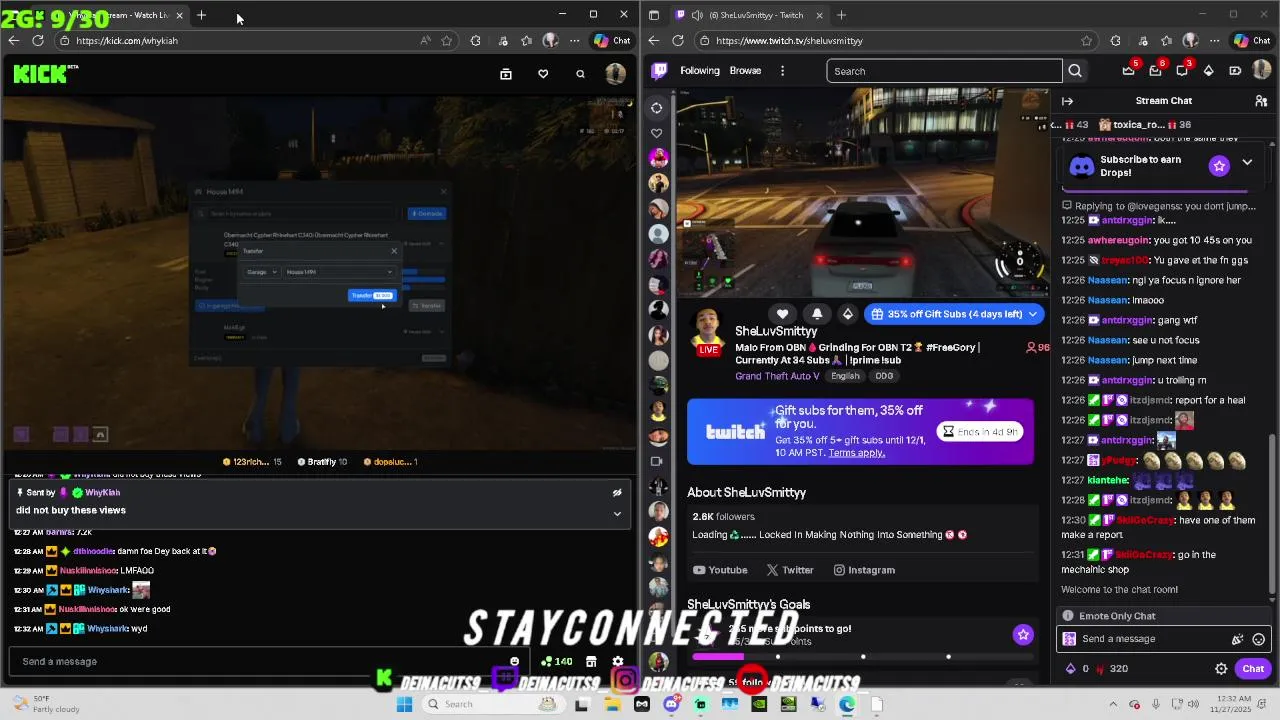1280x720 pixels.
Task: Open Twitch Prime loot crown icon
Action: coord(1129,71)
